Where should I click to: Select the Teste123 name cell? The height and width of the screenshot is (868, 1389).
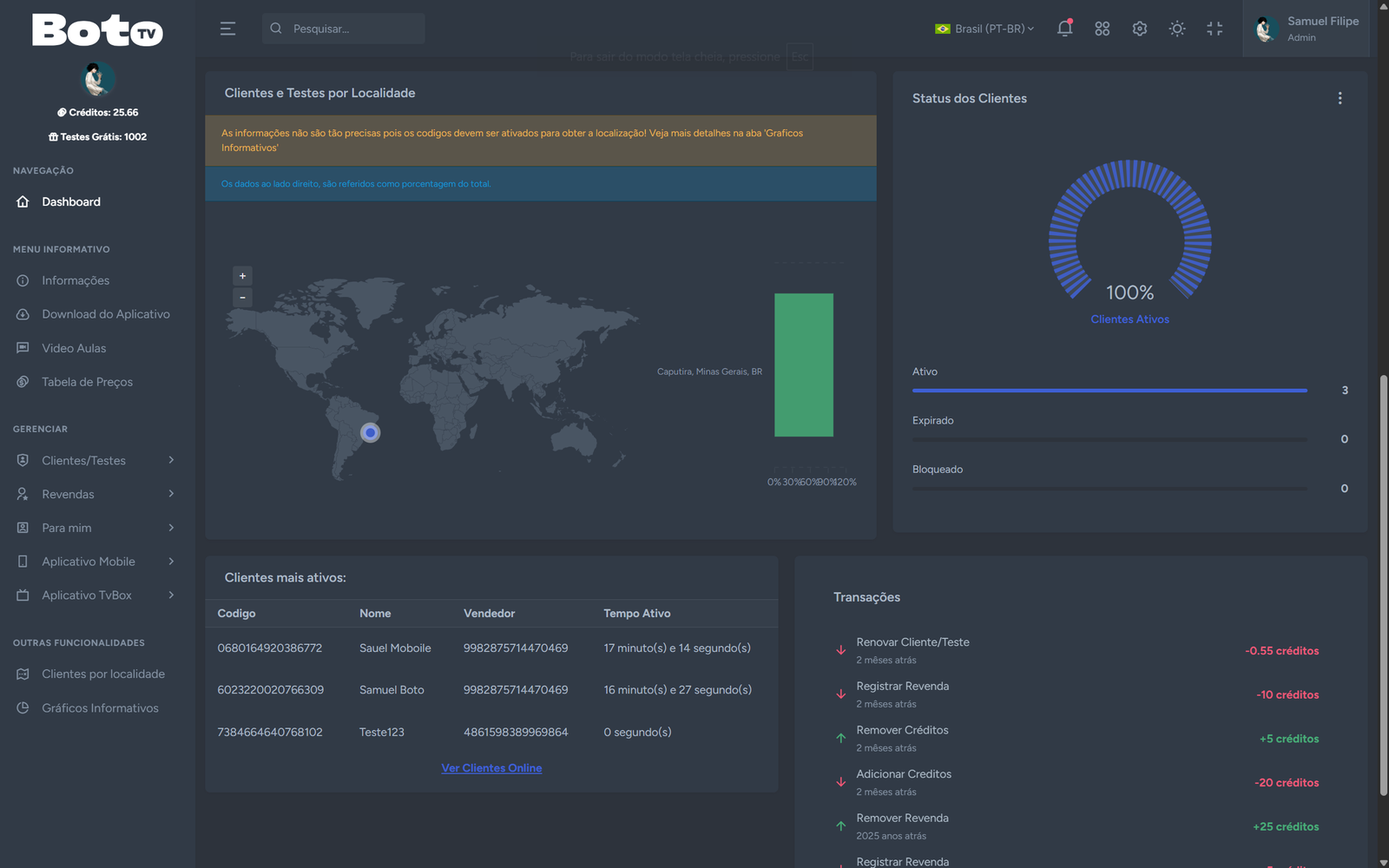[x=382, y=733]
